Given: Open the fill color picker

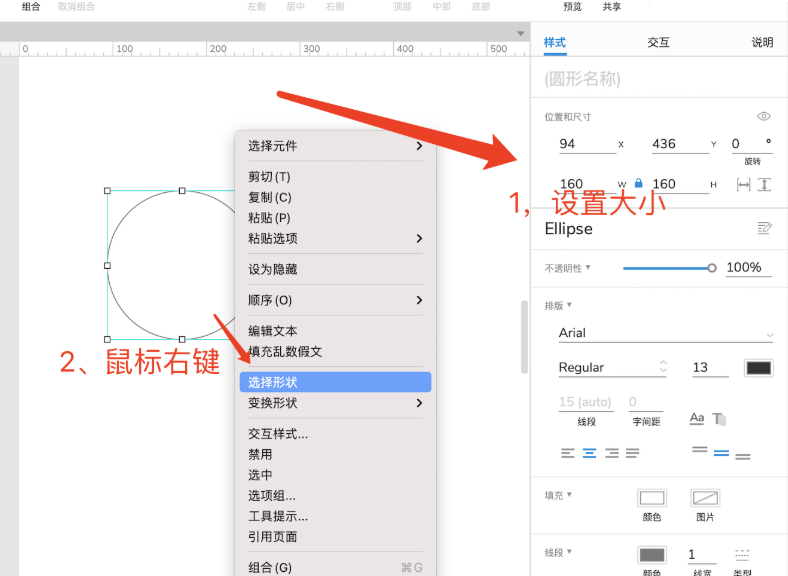Looking at the screenshot, I should point(652,498).
